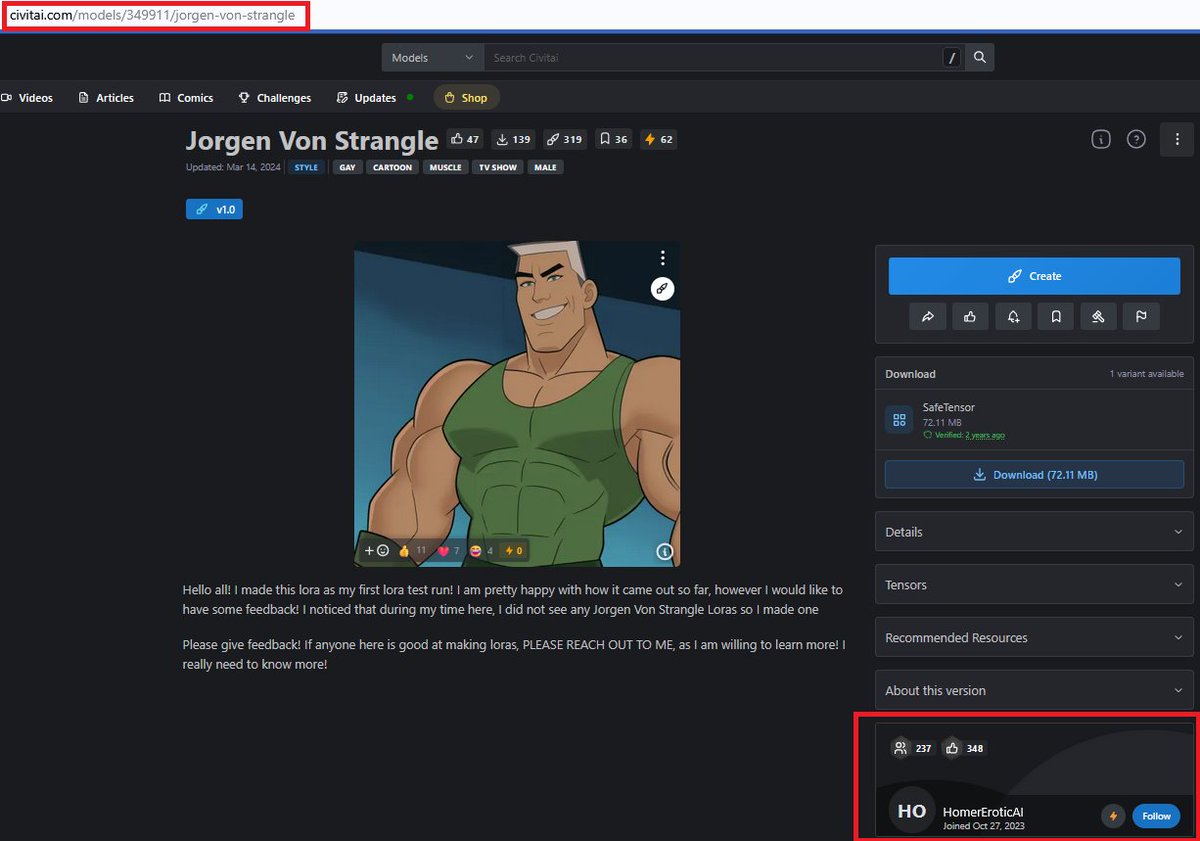Click the info circle icon near the title
The height and width of the screenshot is (841, 1200).
[1100, 140]
